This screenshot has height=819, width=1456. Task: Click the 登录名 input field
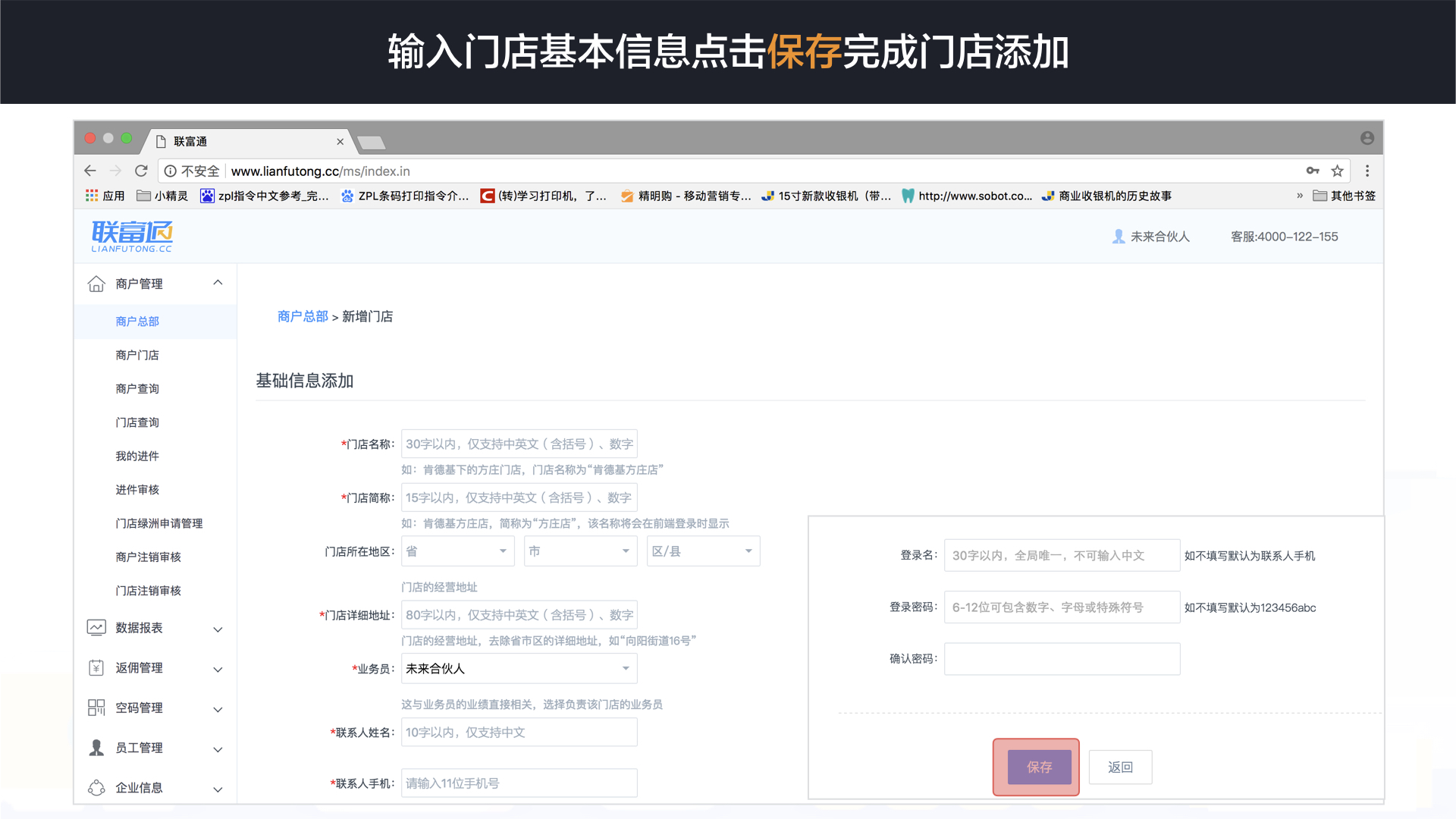[x=1062, y=555]
